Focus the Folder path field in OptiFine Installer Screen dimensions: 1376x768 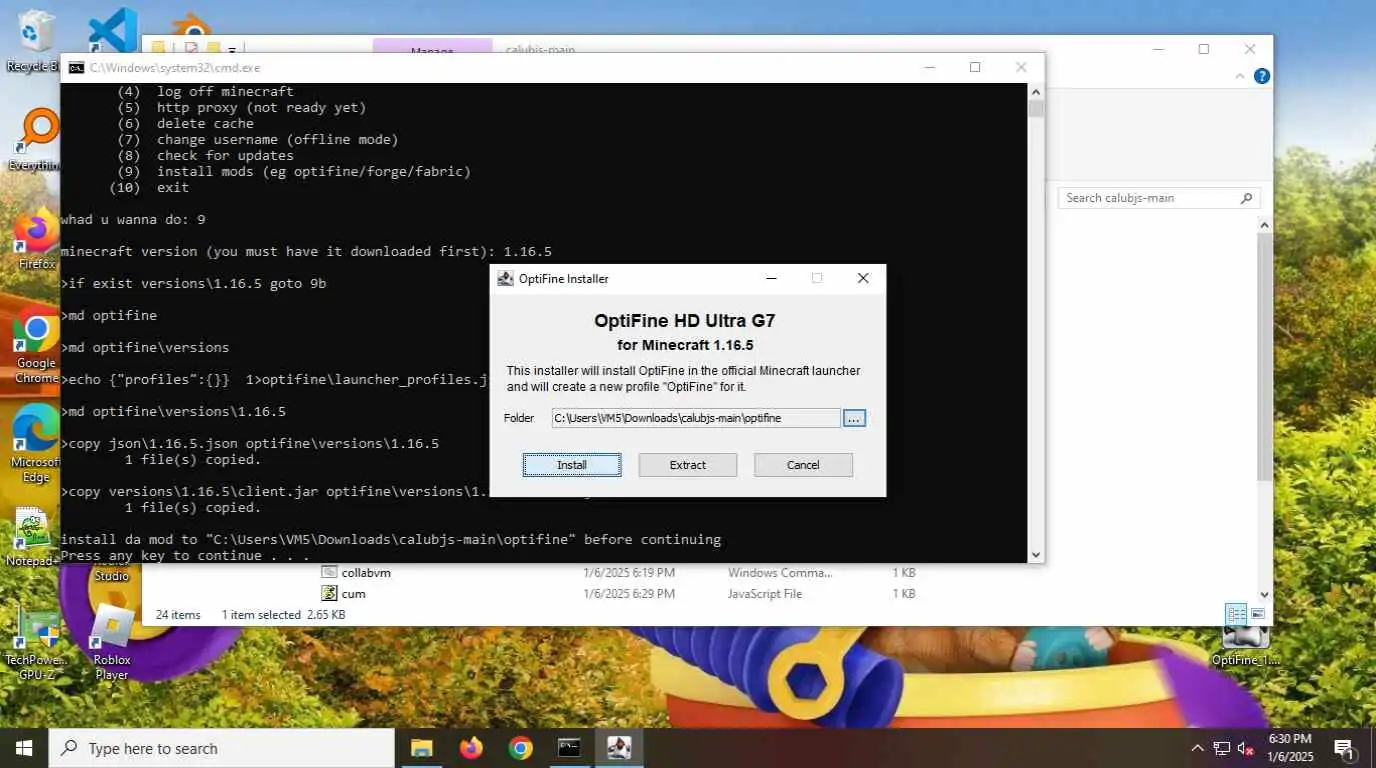click(x=695, y=418)
